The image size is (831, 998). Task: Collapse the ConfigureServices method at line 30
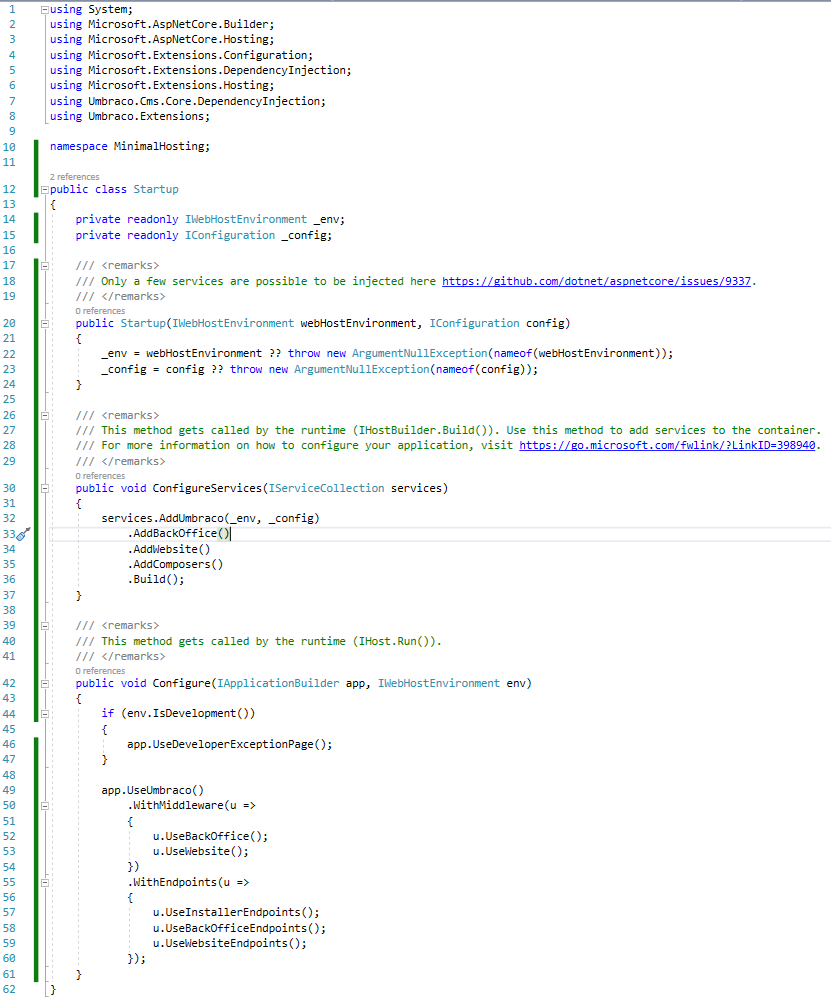45,489
